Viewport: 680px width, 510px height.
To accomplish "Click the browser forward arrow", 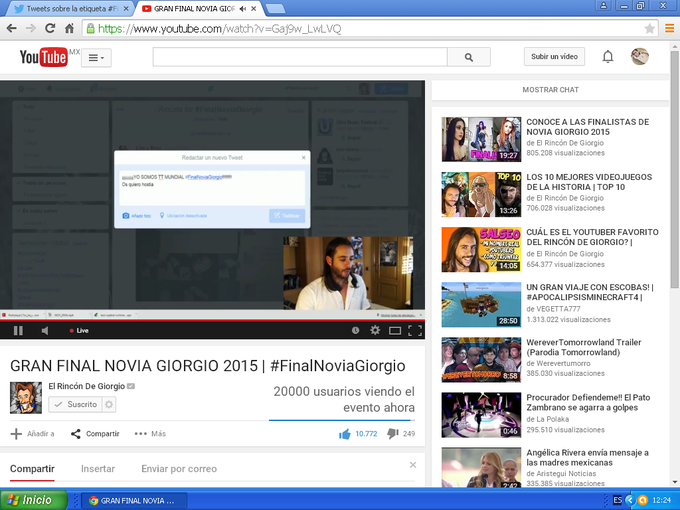I will 31,29.
